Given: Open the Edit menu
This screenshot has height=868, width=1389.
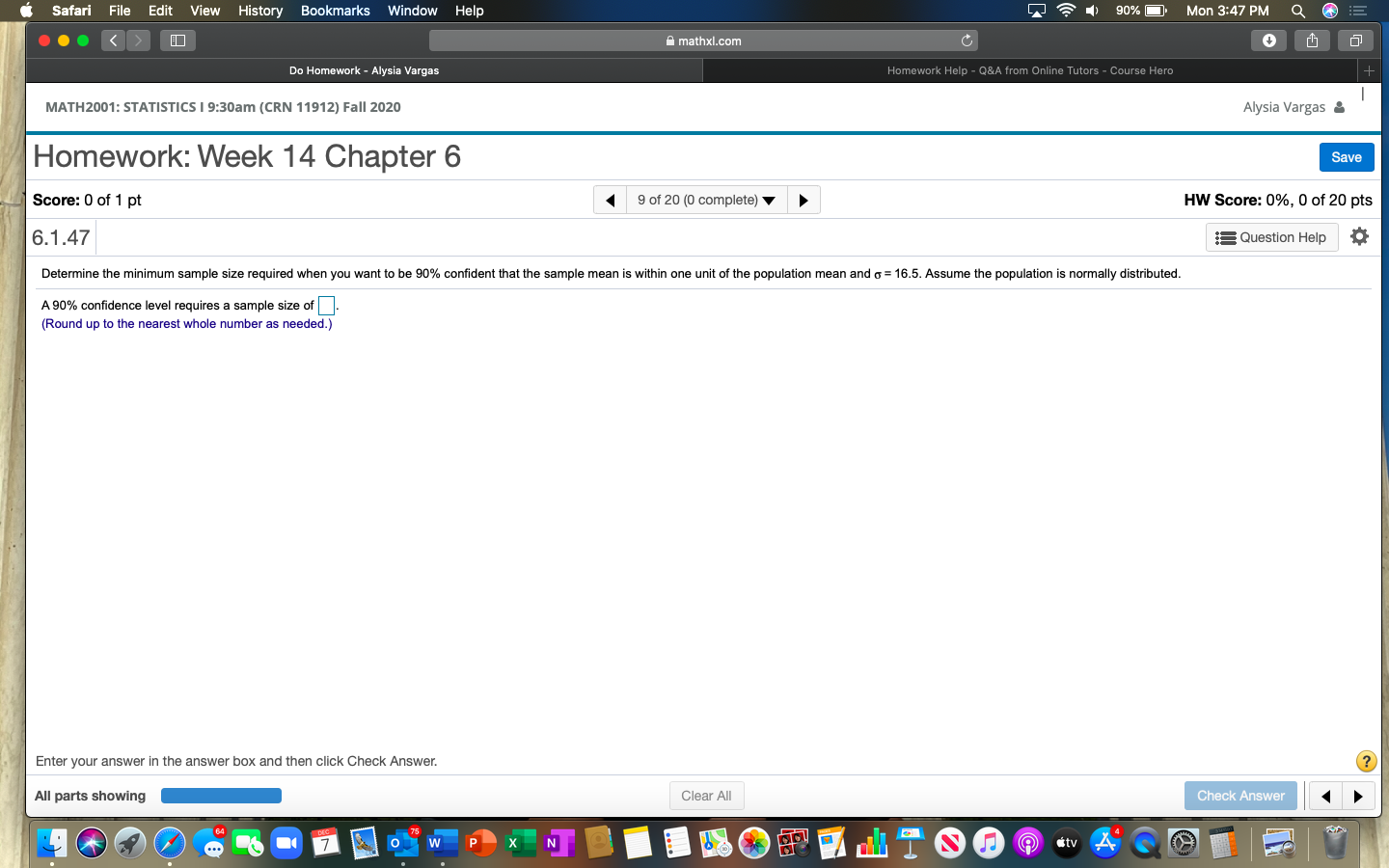Looking at the screenshot, I should [x=160, y=11].
